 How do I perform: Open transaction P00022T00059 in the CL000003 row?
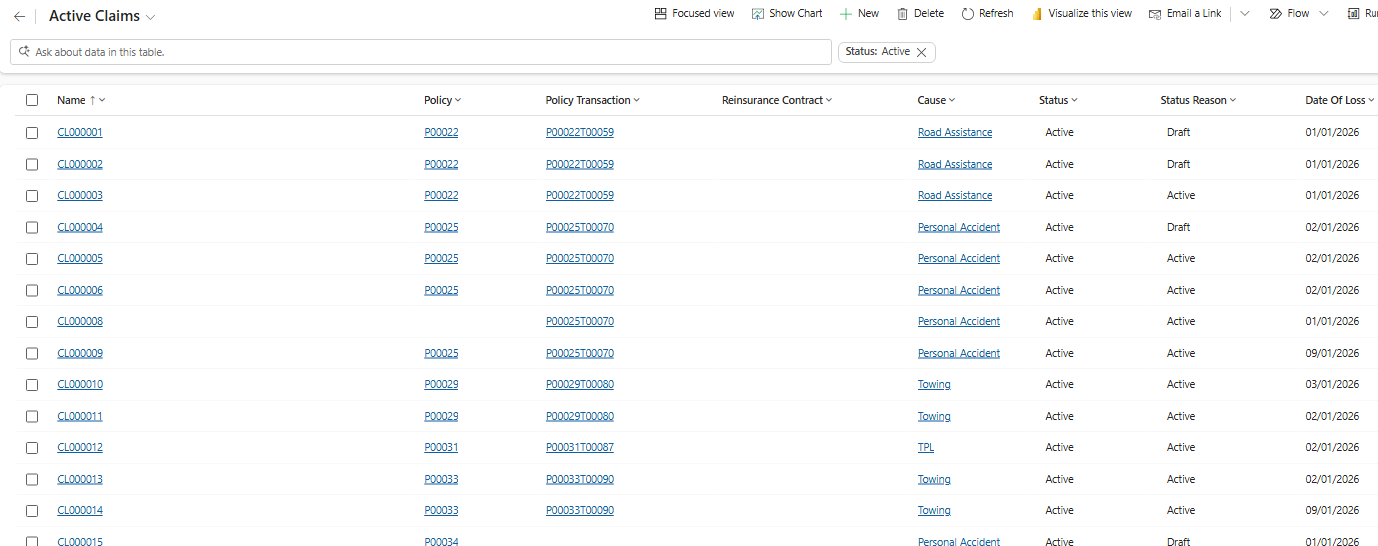coord(580,195)
